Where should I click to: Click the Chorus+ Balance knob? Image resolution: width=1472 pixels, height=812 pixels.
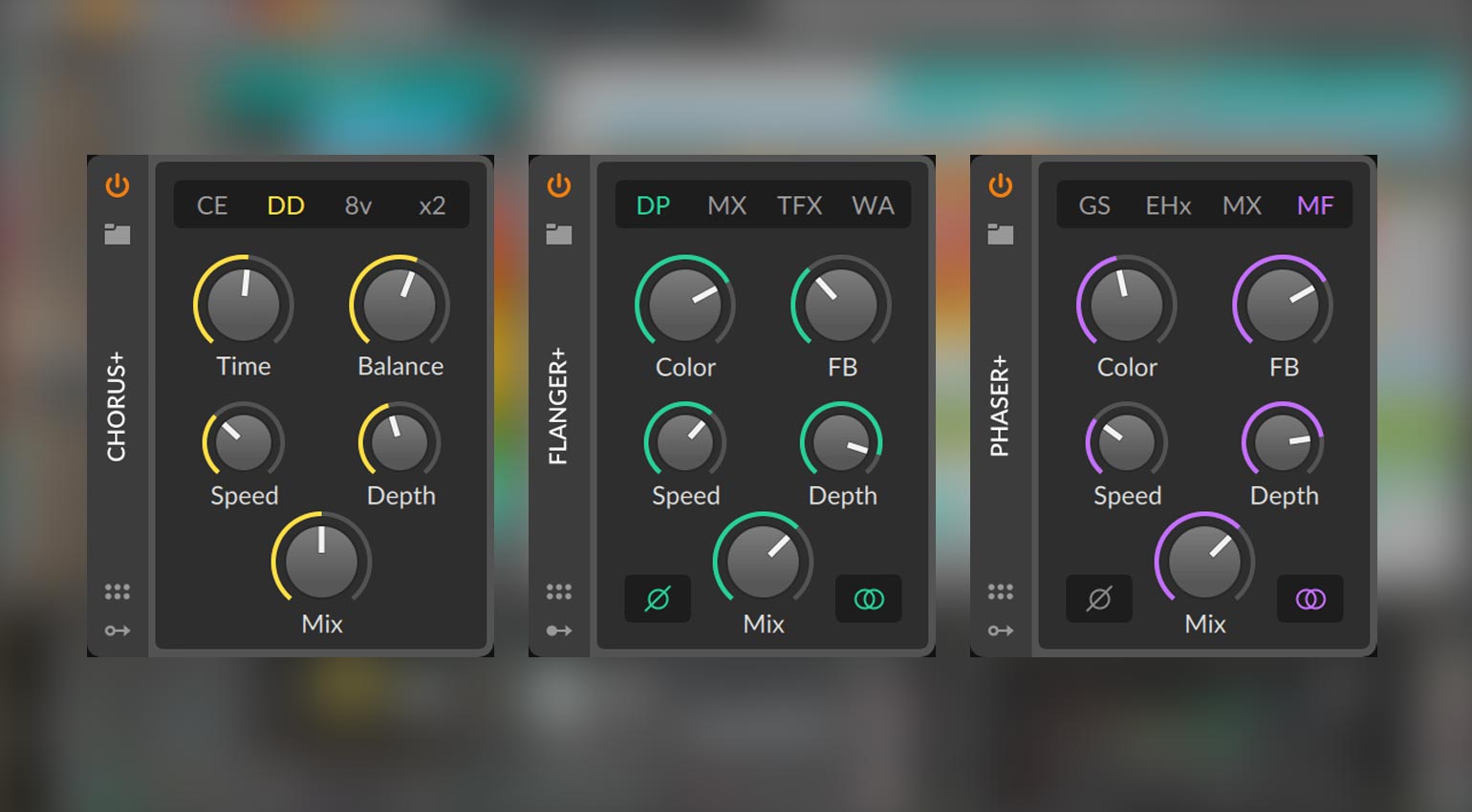tap(400, 304)
